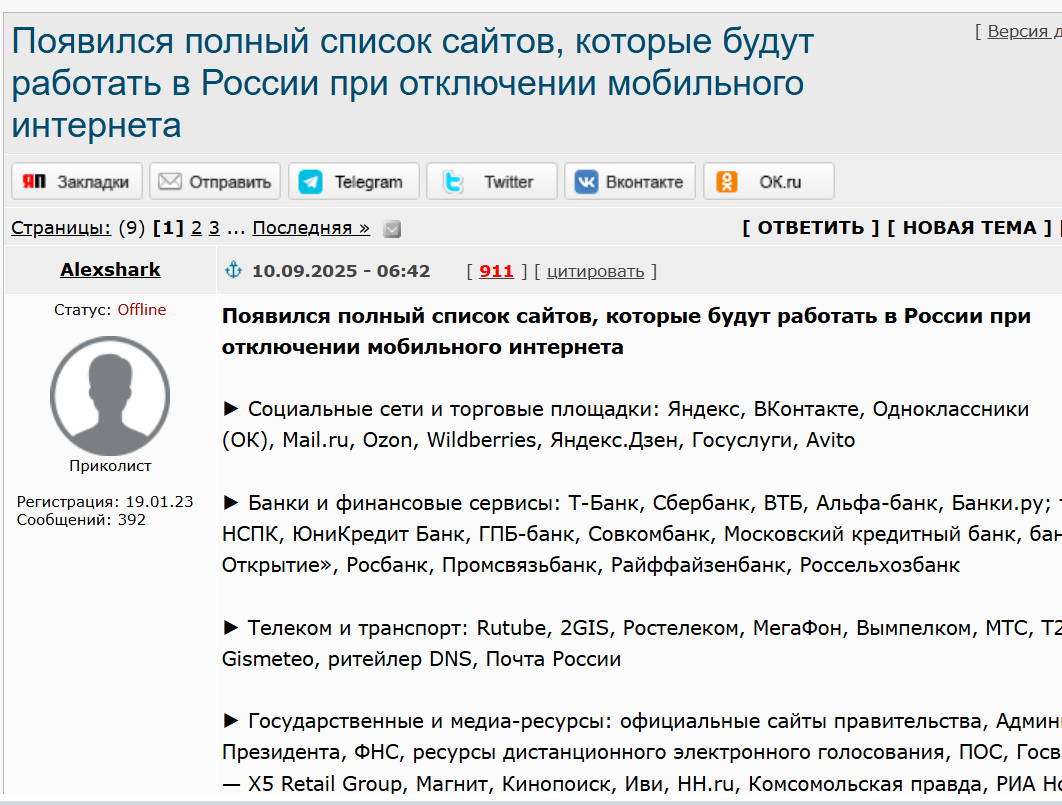This screenshot has height=805, width=1062.
Task: Click the Twitter bird icon
Action: coord(453,181)
